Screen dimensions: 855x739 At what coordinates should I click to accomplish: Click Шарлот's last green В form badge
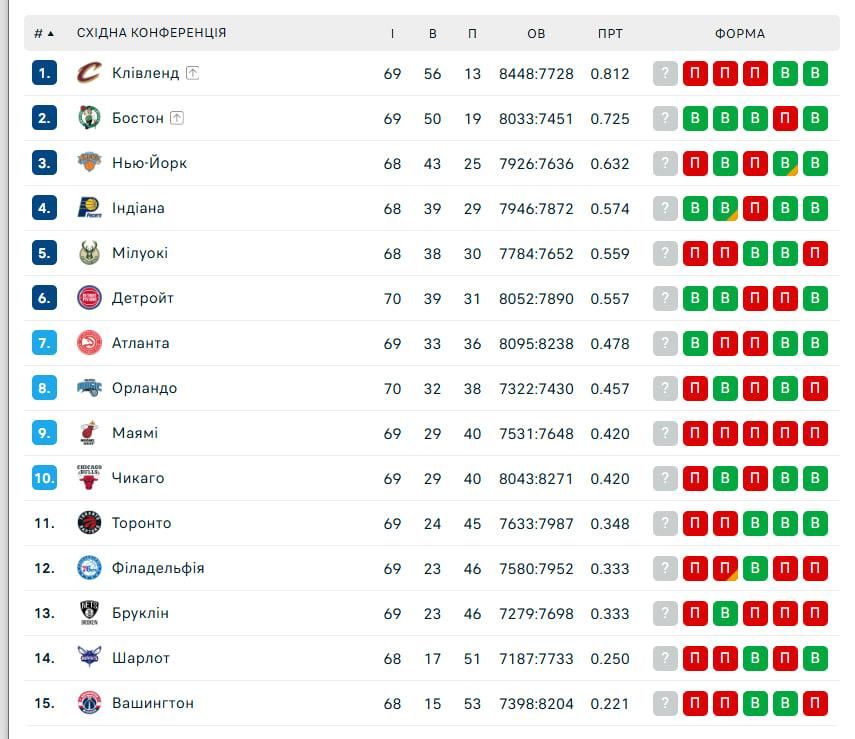pyautogui.click(x=816, y=658)
